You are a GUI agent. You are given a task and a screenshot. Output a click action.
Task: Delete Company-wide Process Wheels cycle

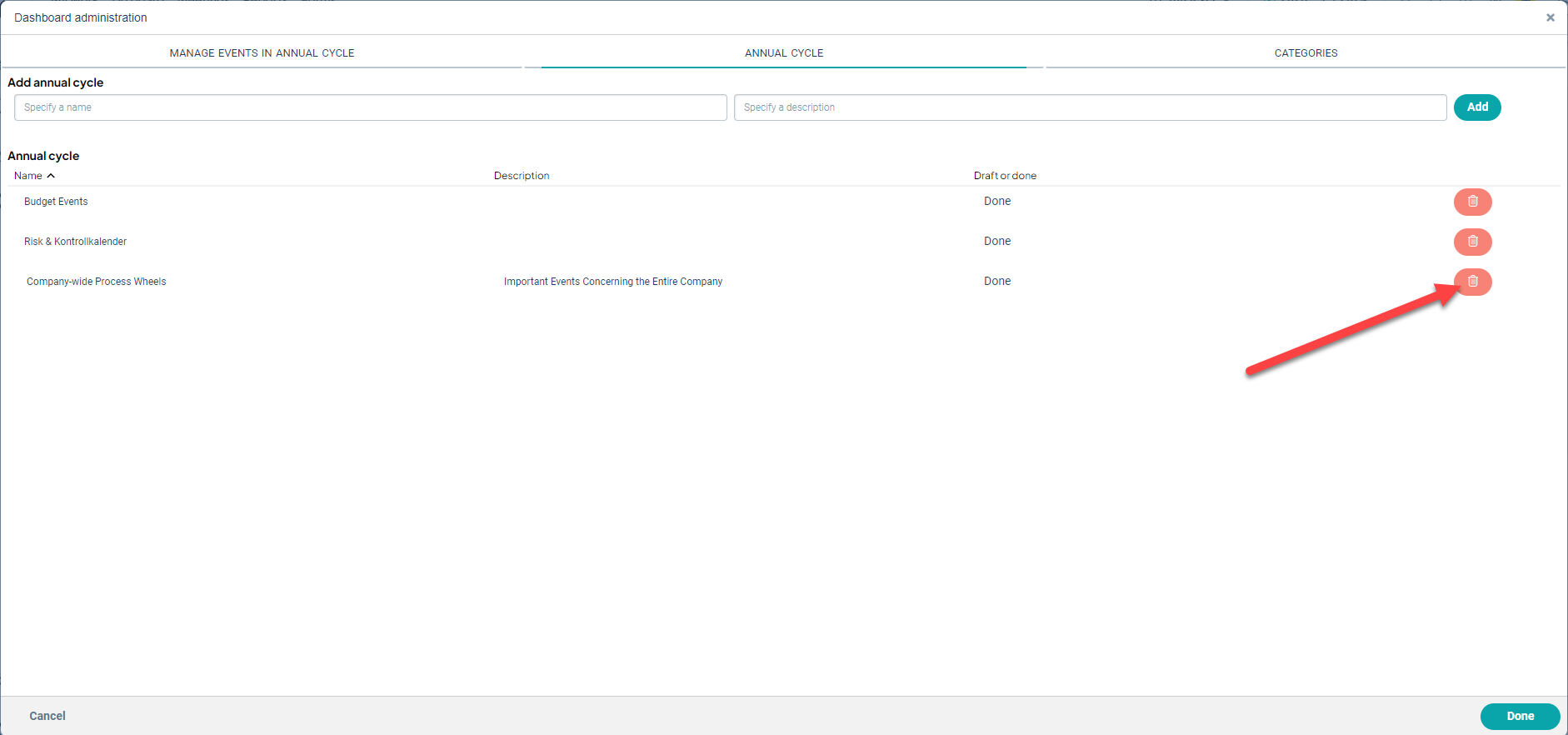click(x=1472, y=282)
